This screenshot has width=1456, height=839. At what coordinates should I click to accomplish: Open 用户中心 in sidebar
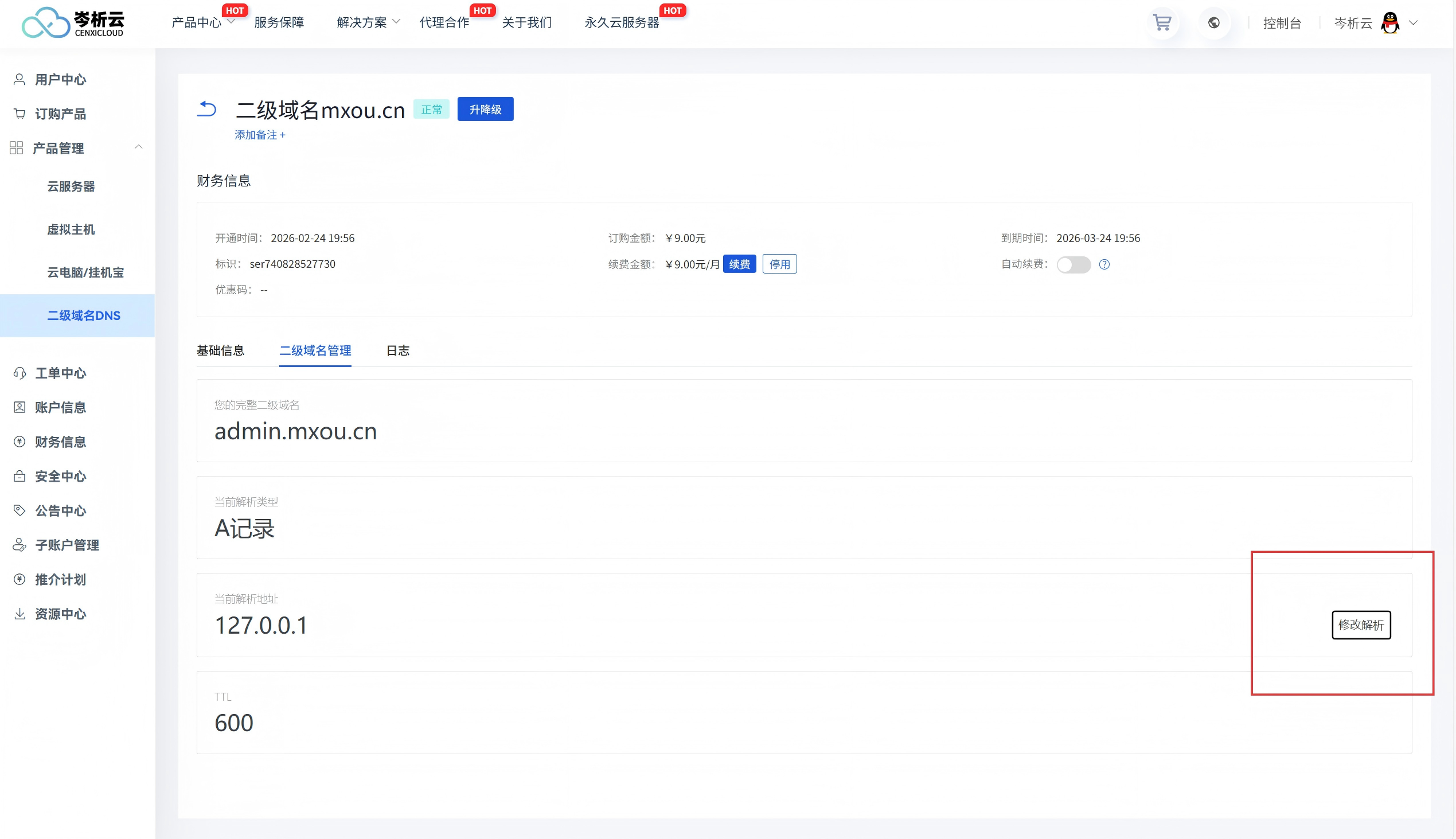click(x=60, y=80)
